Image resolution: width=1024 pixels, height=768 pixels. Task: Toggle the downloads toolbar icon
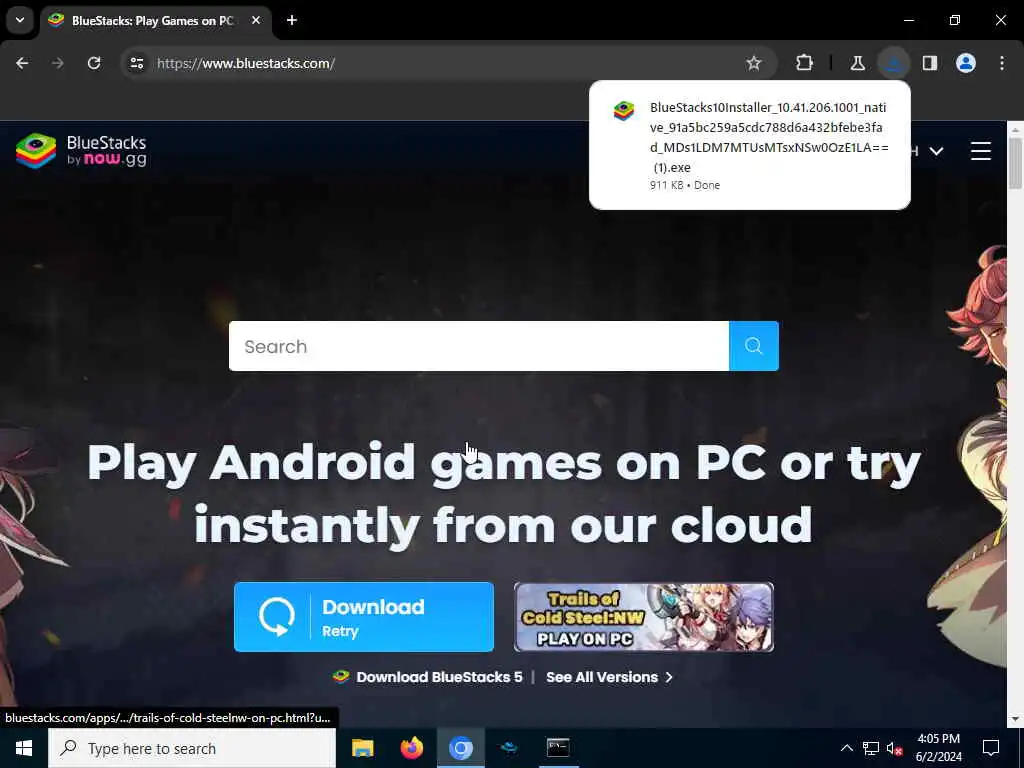click(x=893, y=63)
